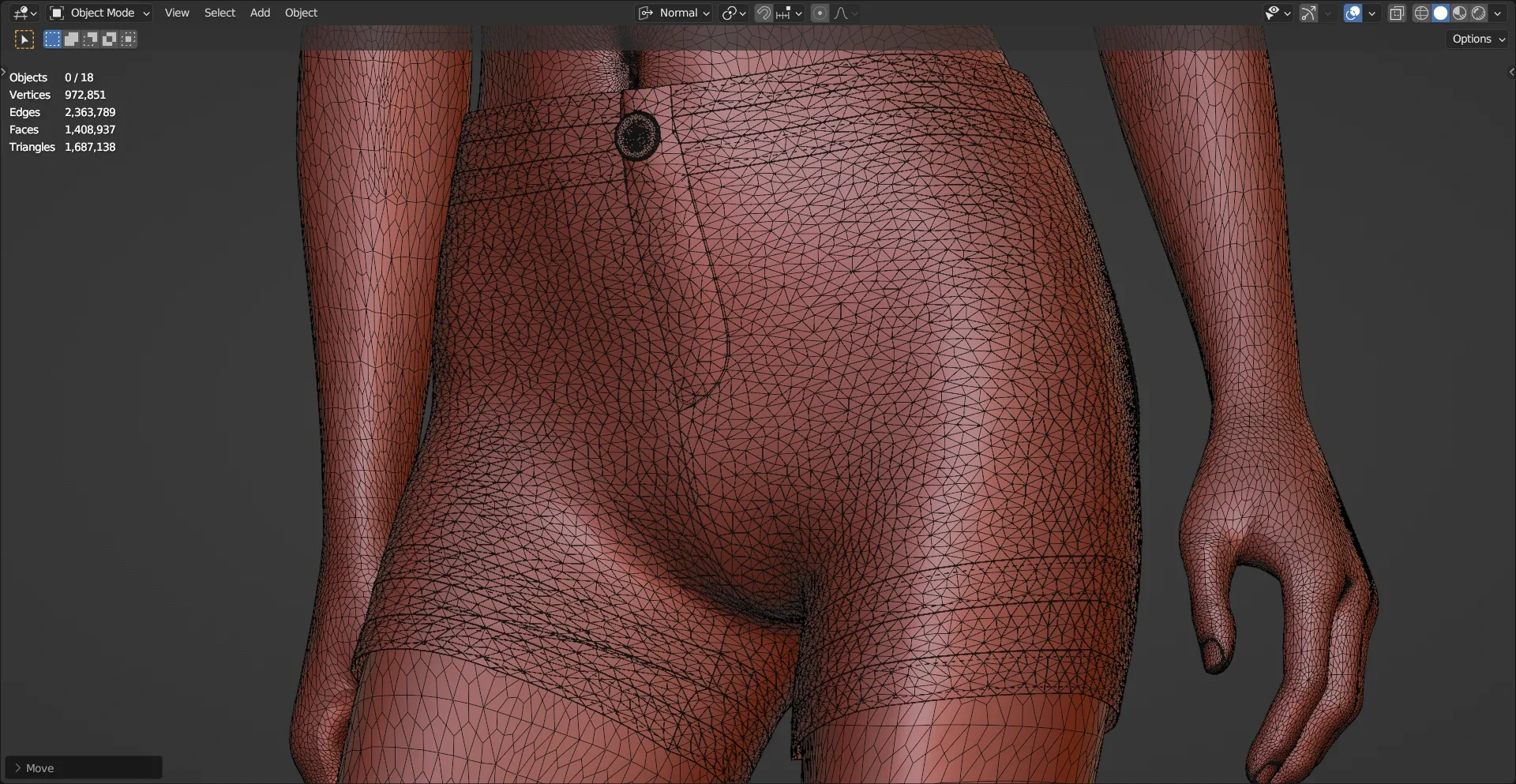This screenshot has height=784, width=1516.
Task: Open the viewport shading options dropdown
Action: pyautogui.click(x=1497, y=13)
